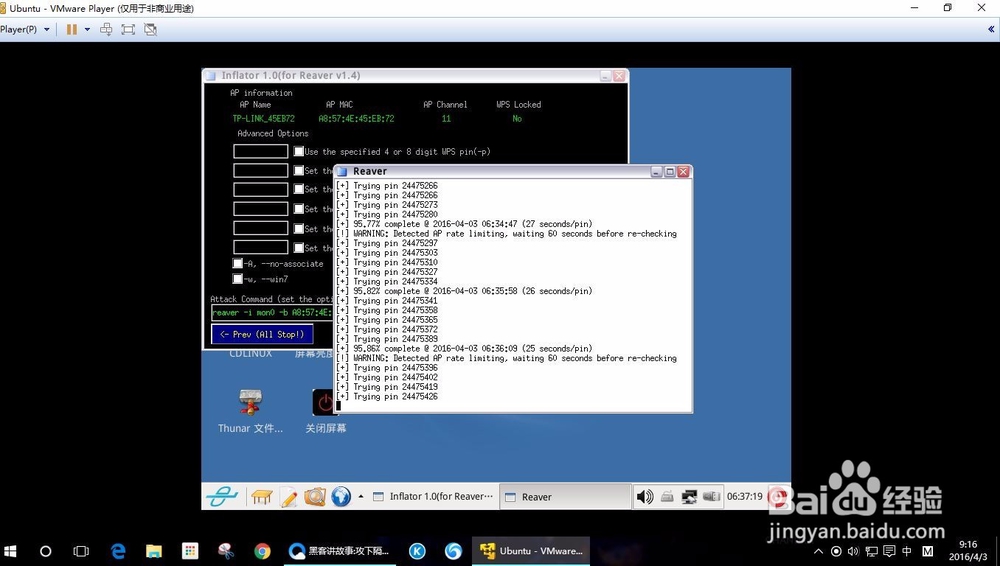Open File Explorer from taskbar

click(154, 551)
